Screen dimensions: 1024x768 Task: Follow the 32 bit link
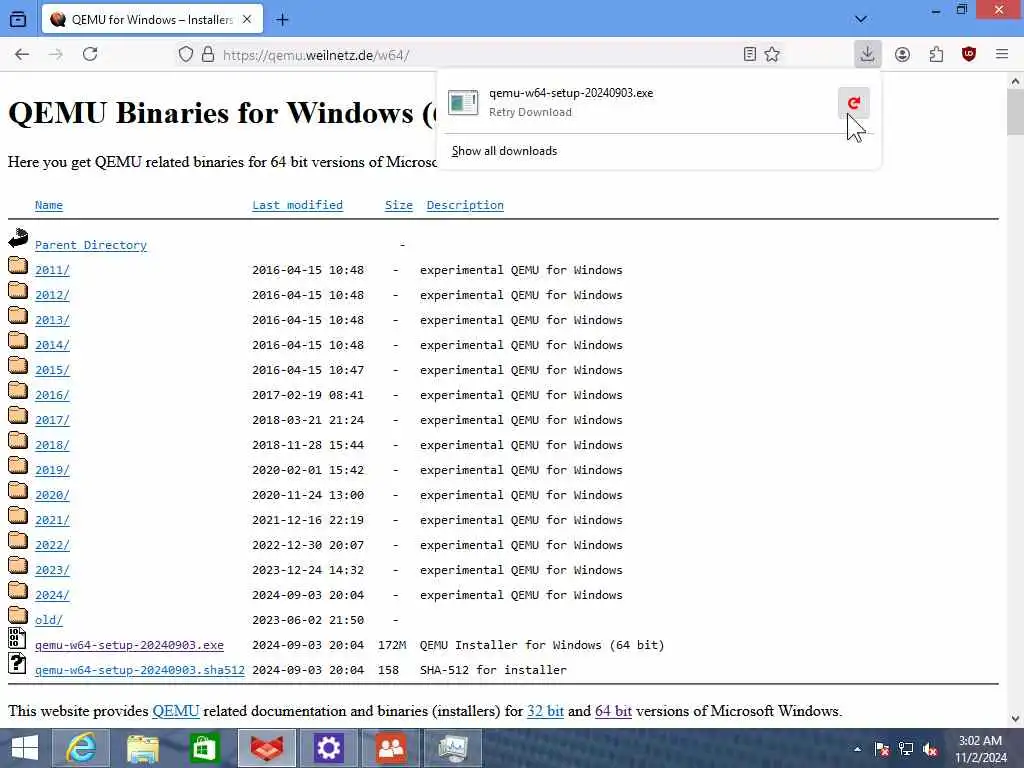pyautogui.click(x=545, y=711)
